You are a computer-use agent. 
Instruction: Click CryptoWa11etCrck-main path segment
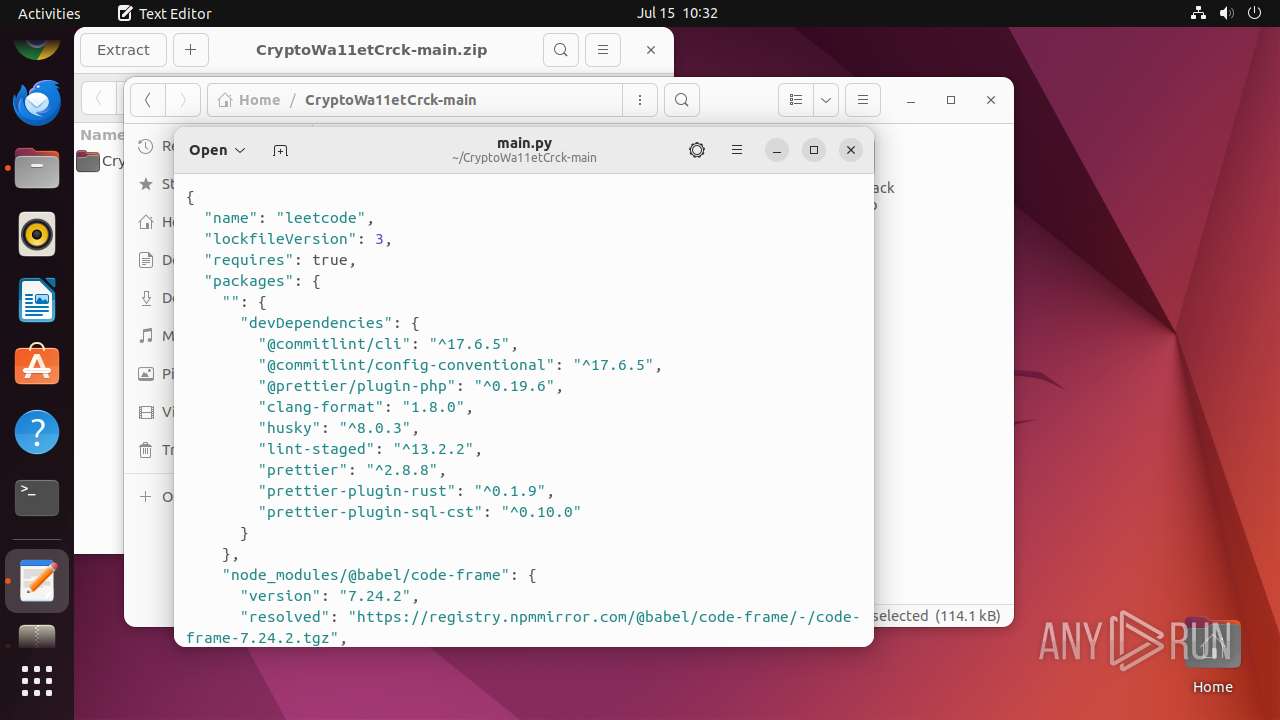[x=390, y=100]
